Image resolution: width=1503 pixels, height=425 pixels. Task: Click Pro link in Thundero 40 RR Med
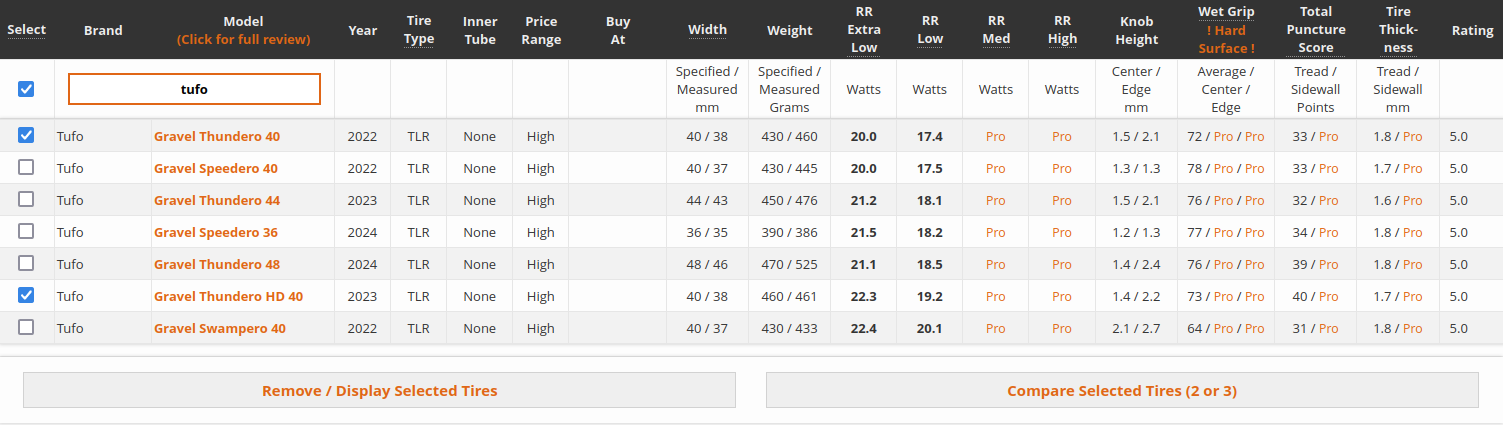pyautogui.click(x=995, y=136)
